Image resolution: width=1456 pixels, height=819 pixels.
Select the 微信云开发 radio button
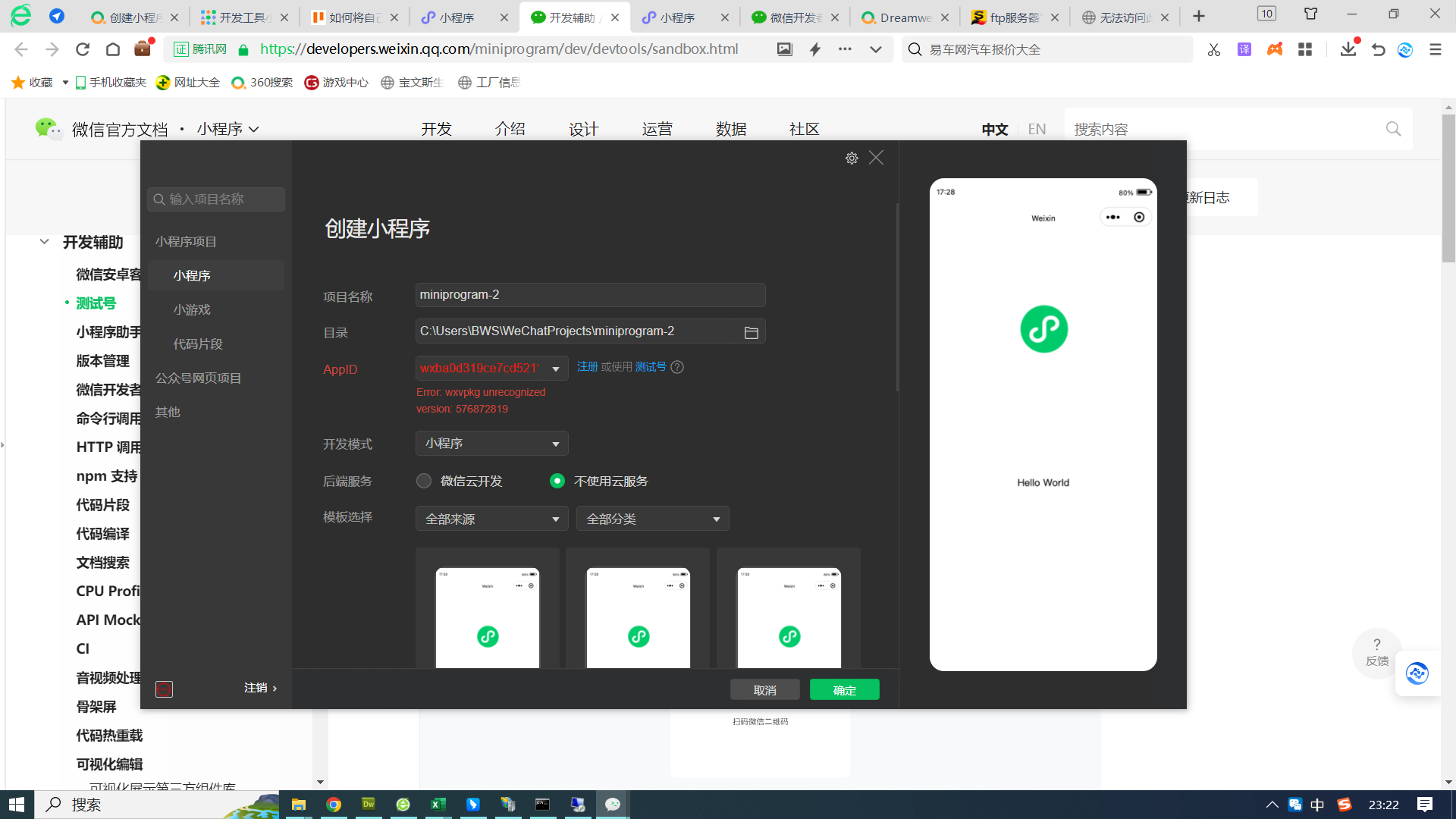[x=424, y=481]
